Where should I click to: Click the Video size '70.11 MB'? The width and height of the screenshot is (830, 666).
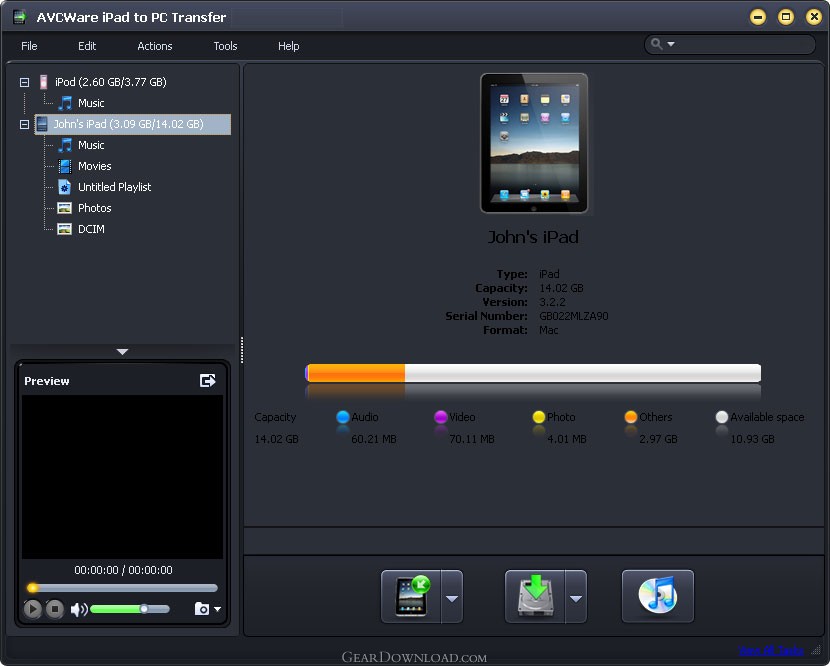click(x=472, y=439)
